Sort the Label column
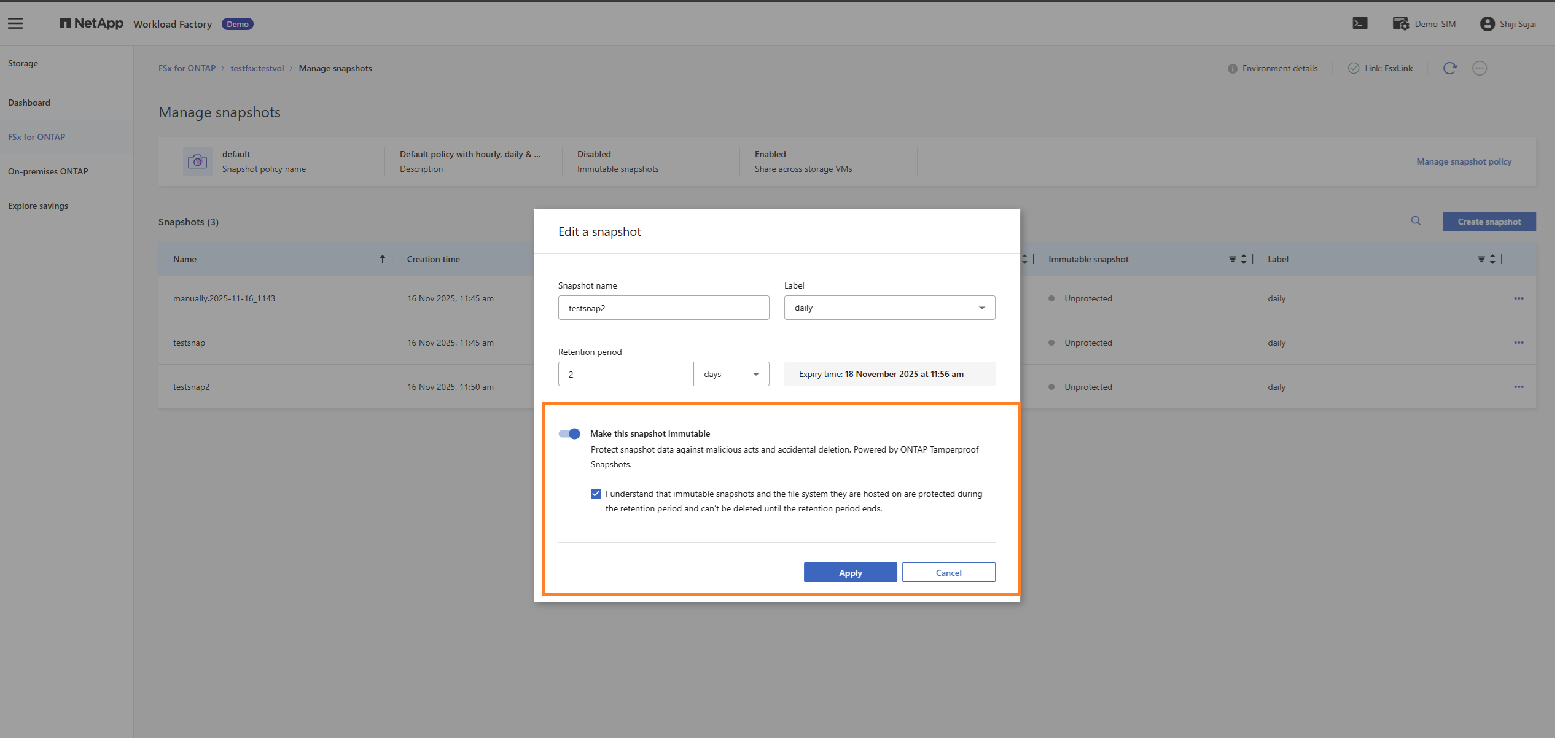The width and height of the screenshot is (1568, 738). 1492,259
